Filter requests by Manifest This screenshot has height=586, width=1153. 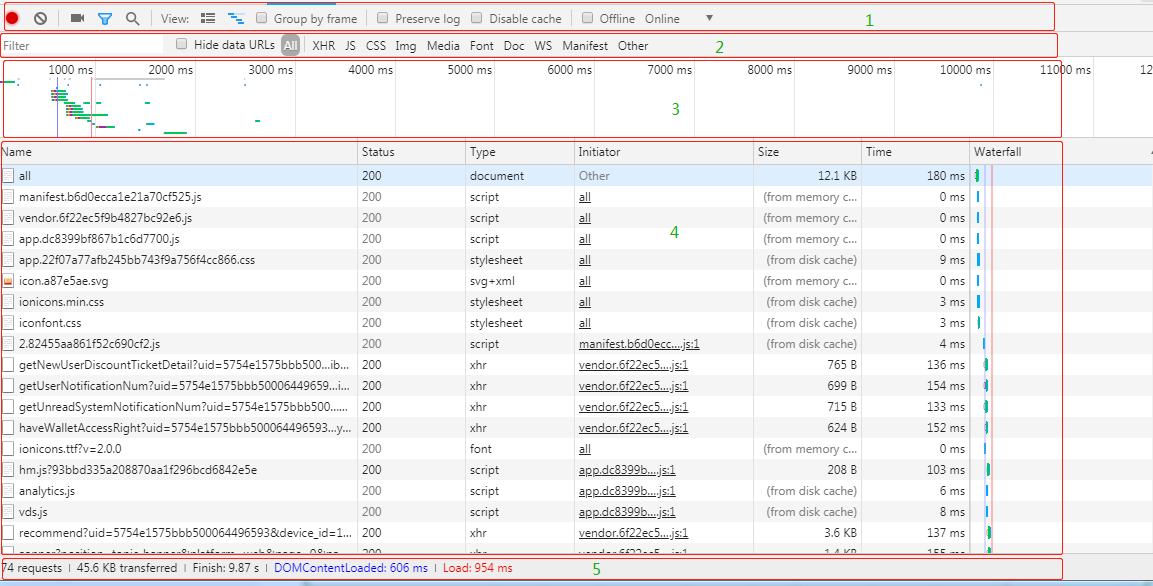[x=585, y=46]
